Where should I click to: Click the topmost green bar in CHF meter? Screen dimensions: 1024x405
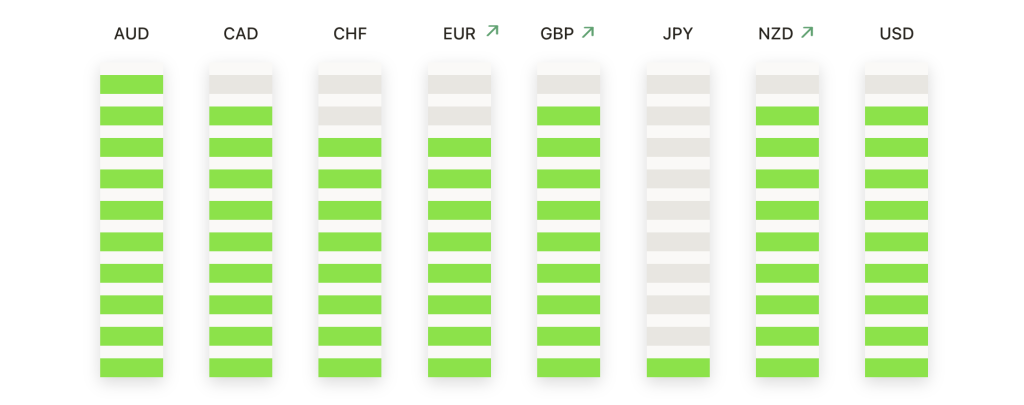coord(350,148)
